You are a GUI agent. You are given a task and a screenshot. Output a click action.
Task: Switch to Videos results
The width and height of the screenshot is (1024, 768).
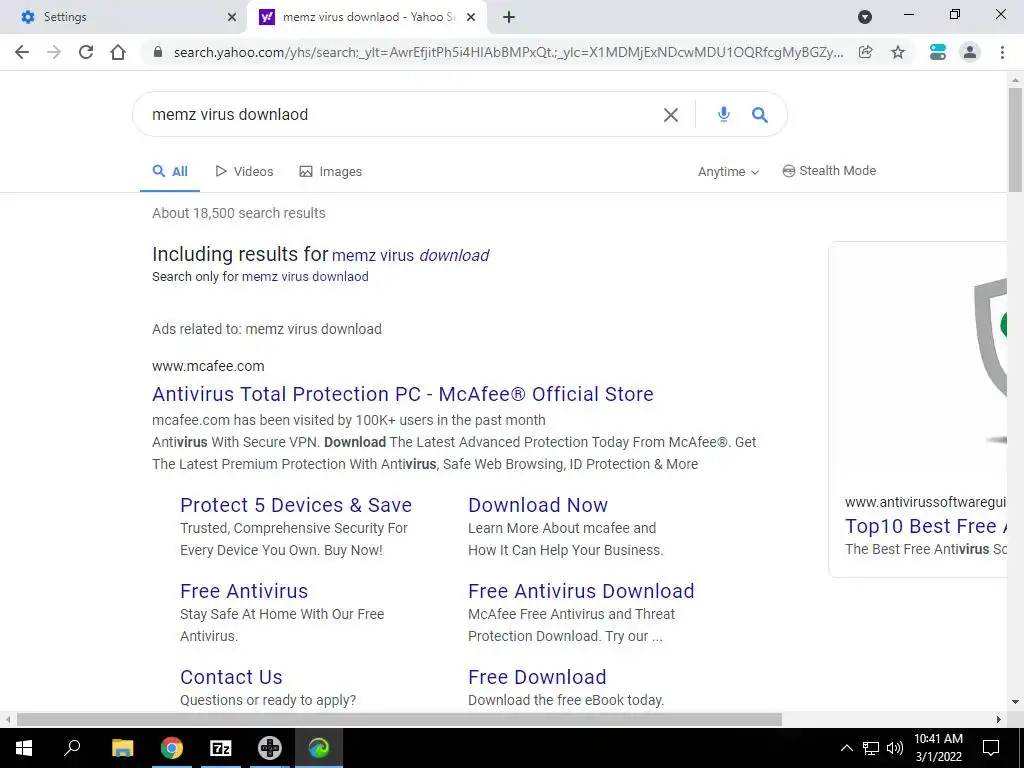[x=244, y=172]
